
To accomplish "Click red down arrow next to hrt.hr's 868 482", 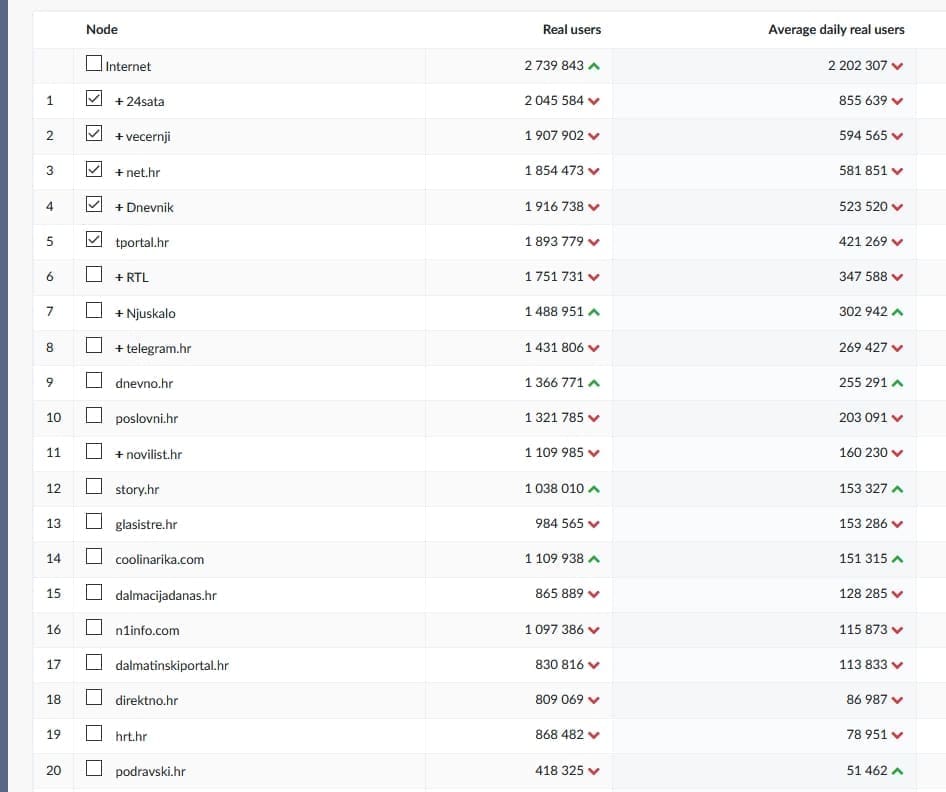I will tap(595, 735).
